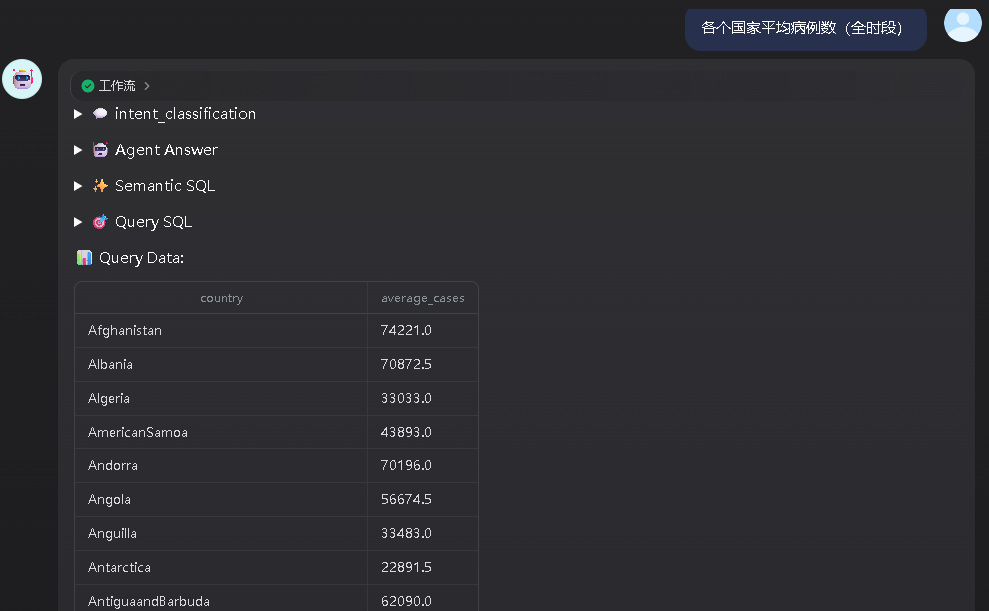Viewport: 989px width, 611px height.
Task: Click the Query Data: heading
Action: point(141,258)
